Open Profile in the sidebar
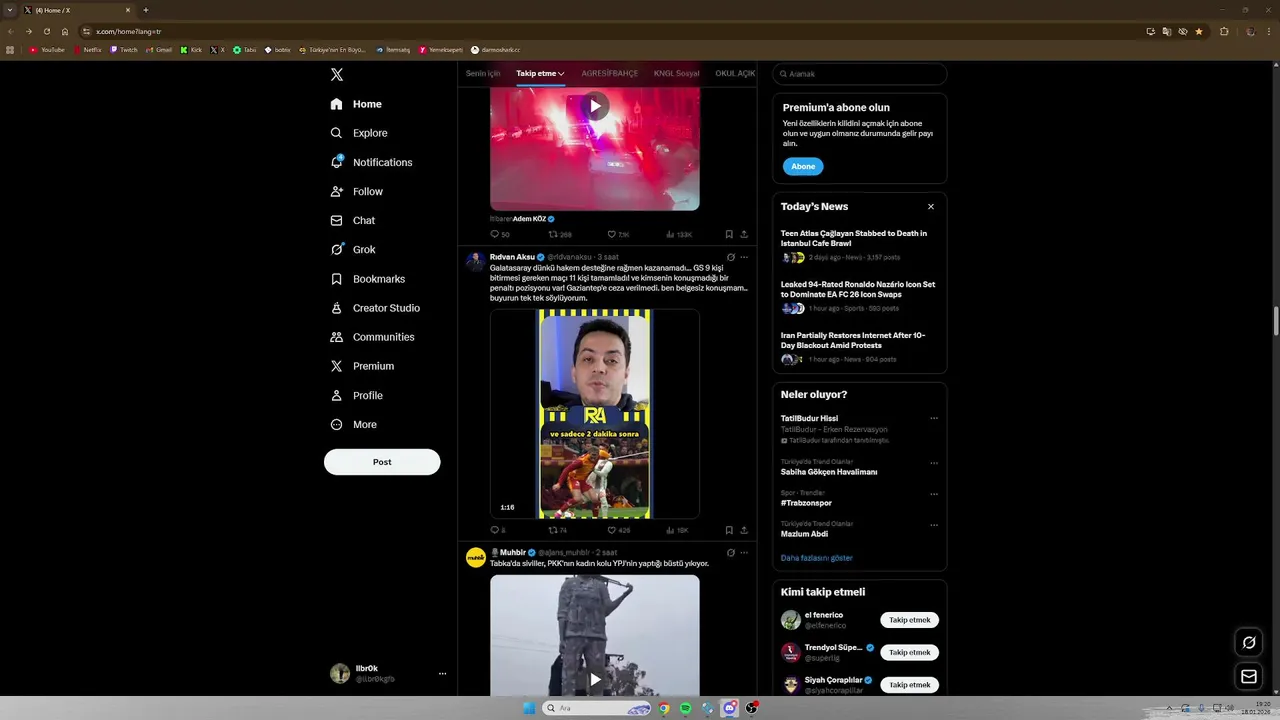This screenshot has height=720, width=1280. [356, 395]
